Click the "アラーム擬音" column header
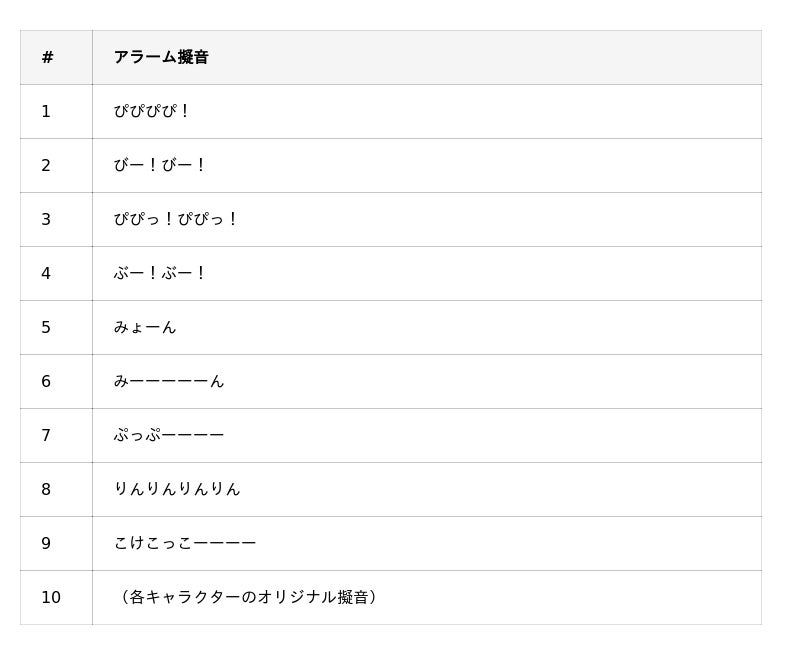Screen dimensions: 800x655 point(161,58)
